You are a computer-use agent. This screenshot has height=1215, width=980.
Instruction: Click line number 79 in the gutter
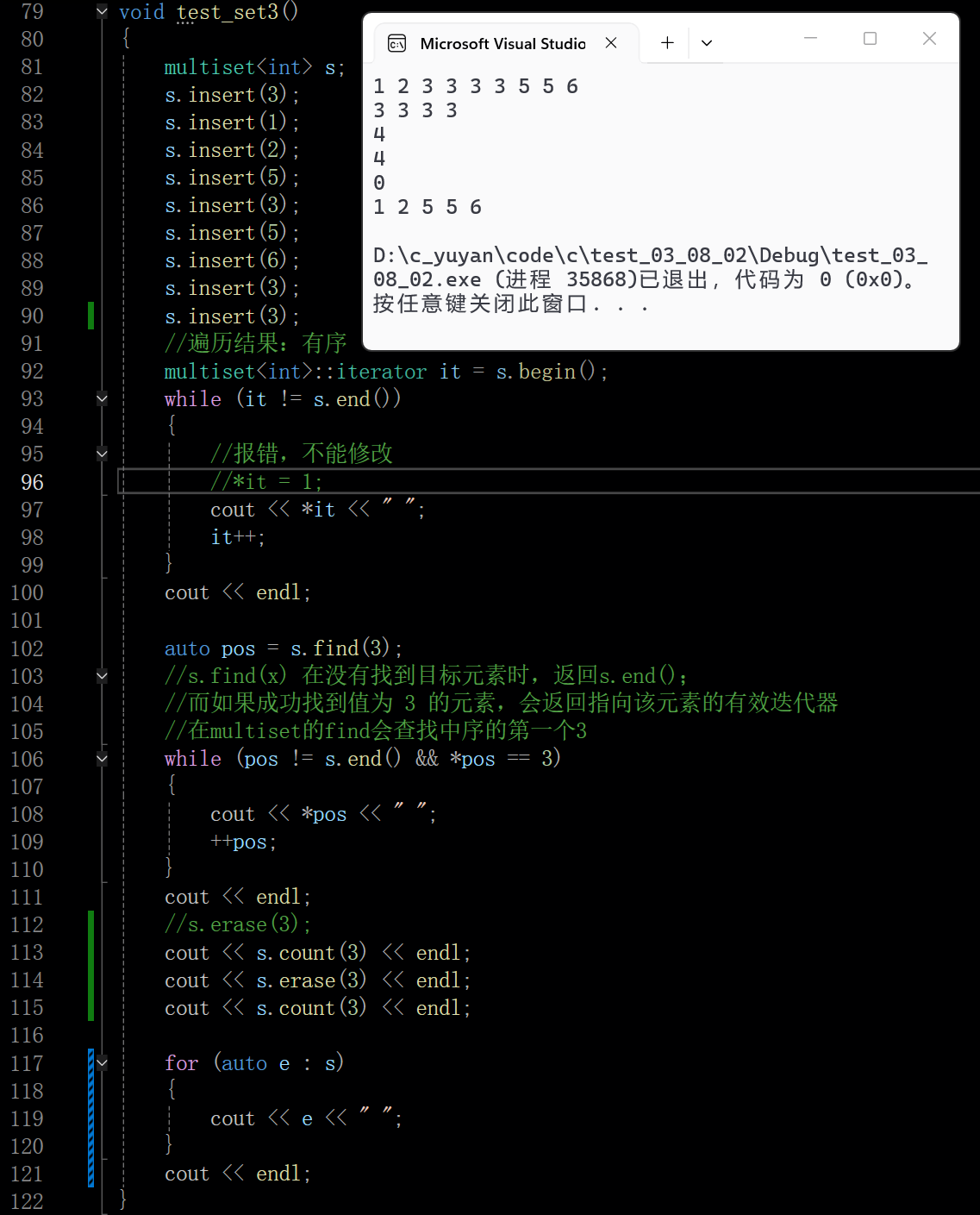click(32, 11)
